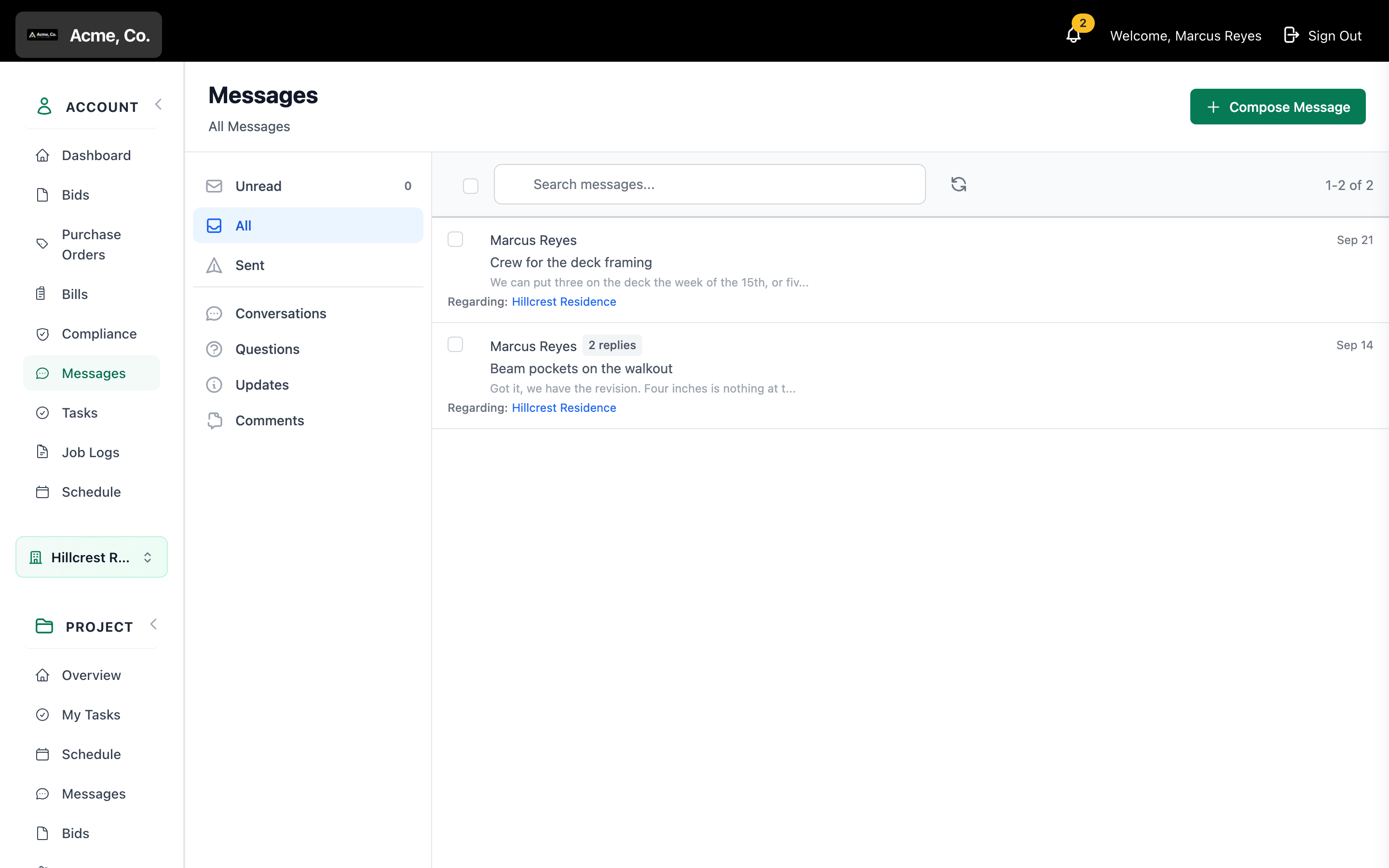This screenshot has height=868, width=1389.
Task: Click the refresh messages icon
Action: point(958,184)
